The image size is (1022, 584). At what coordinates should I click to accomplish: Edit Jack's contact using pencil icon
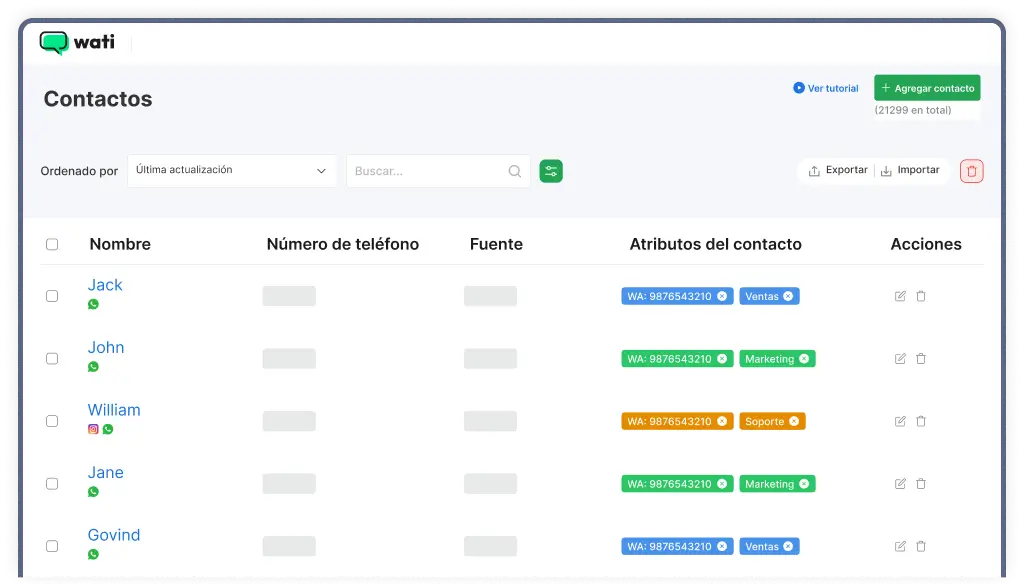point(899,296)
